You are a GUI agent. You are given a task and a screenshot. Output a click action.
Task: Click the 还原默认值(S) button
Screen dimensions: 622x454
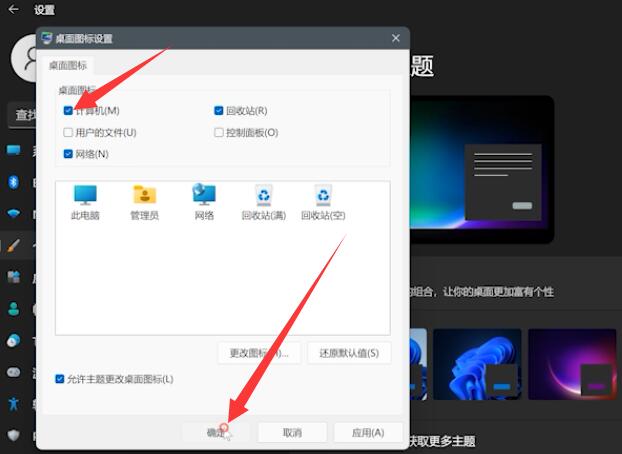349,353
